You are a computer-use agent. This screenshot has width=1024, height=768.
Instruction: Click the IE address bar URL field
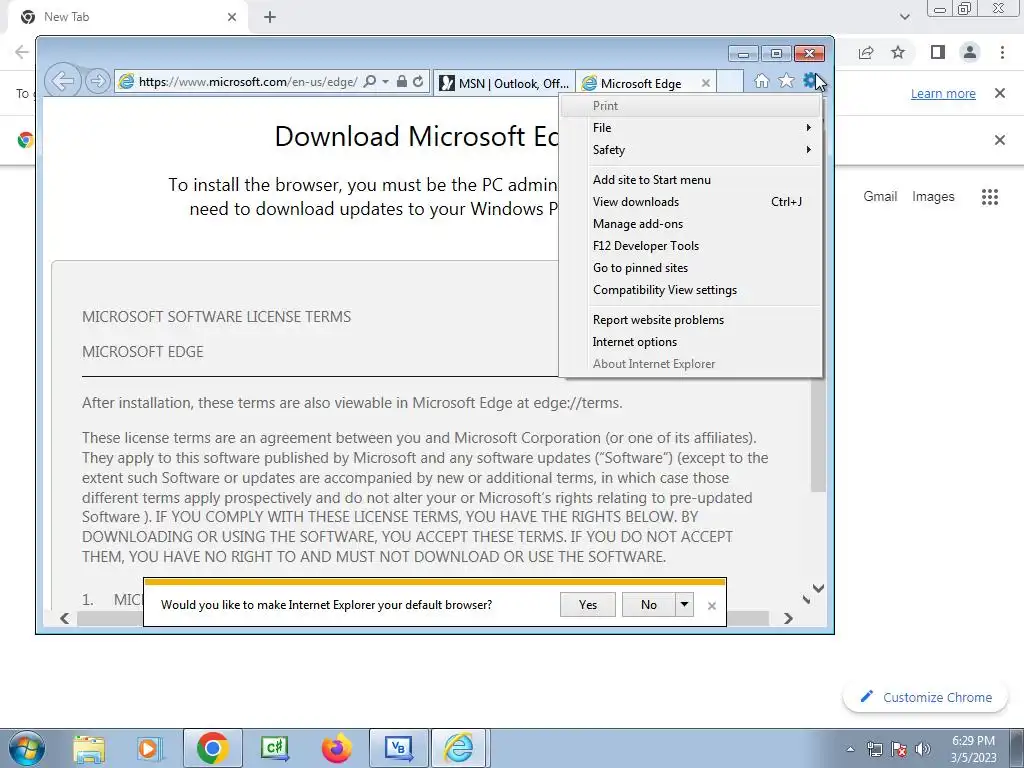(x=248, y=82)
